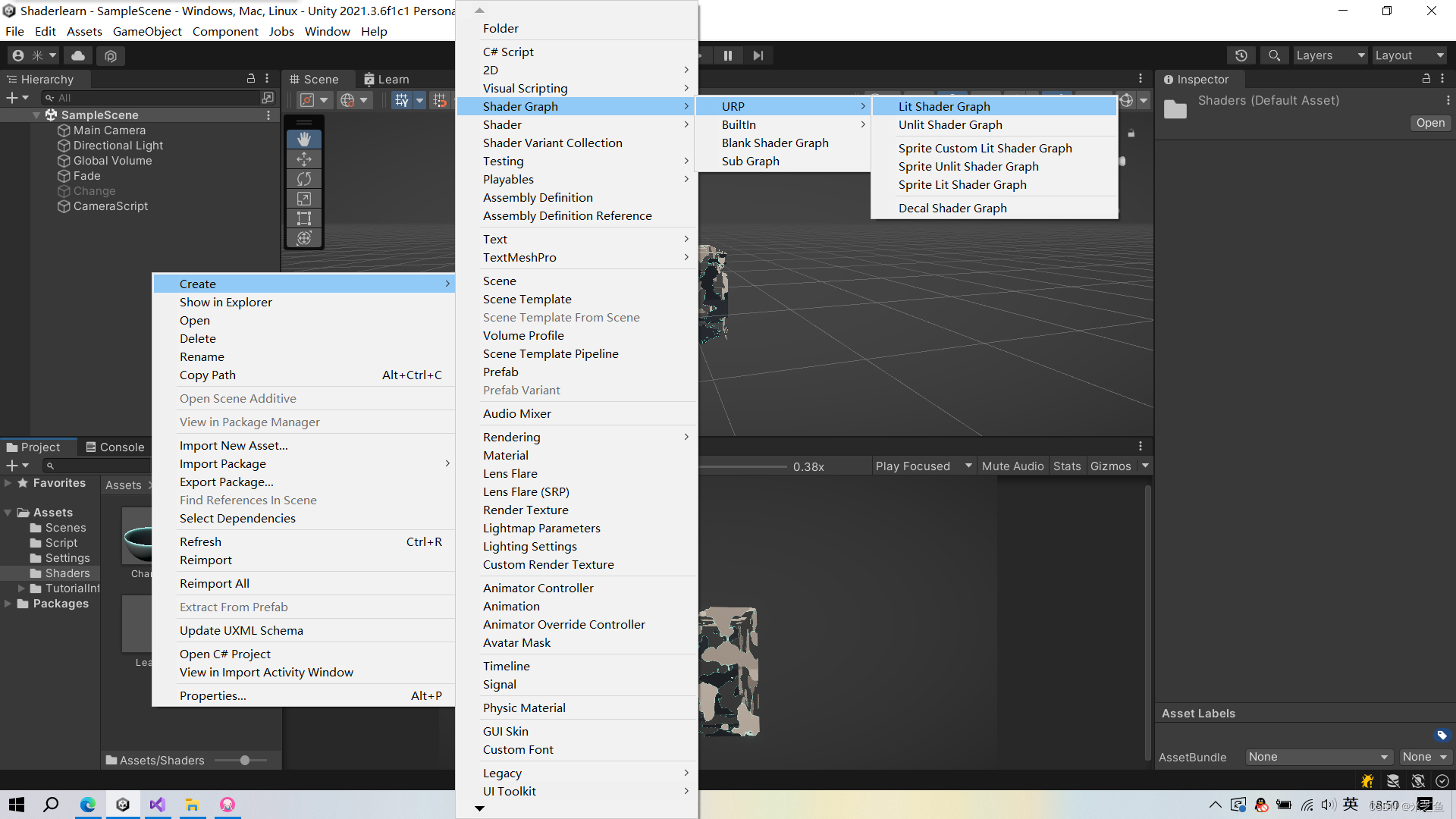Open the Window menu
The width and height of the screenshot is (1456, 819).
pos(327,31)
